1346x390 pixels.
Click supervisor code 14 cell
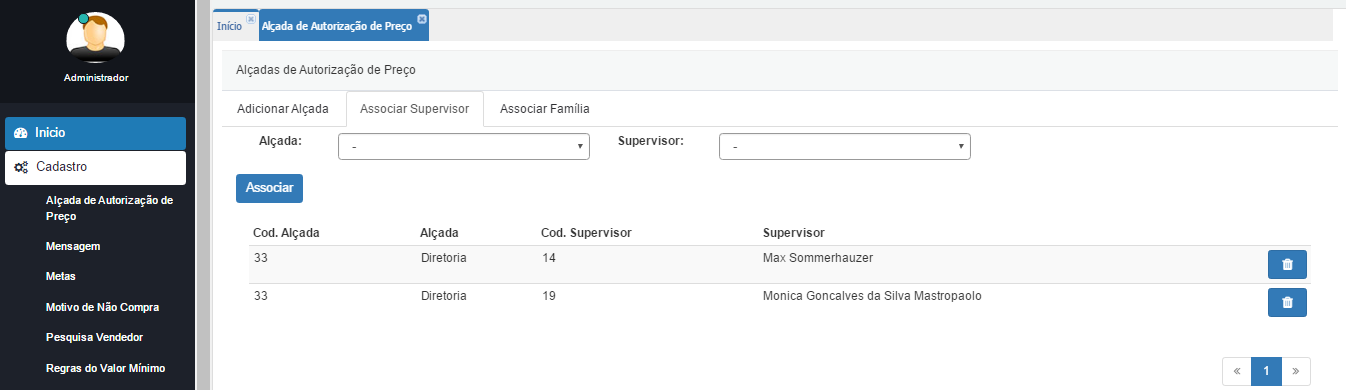click(x=548, y=258)
